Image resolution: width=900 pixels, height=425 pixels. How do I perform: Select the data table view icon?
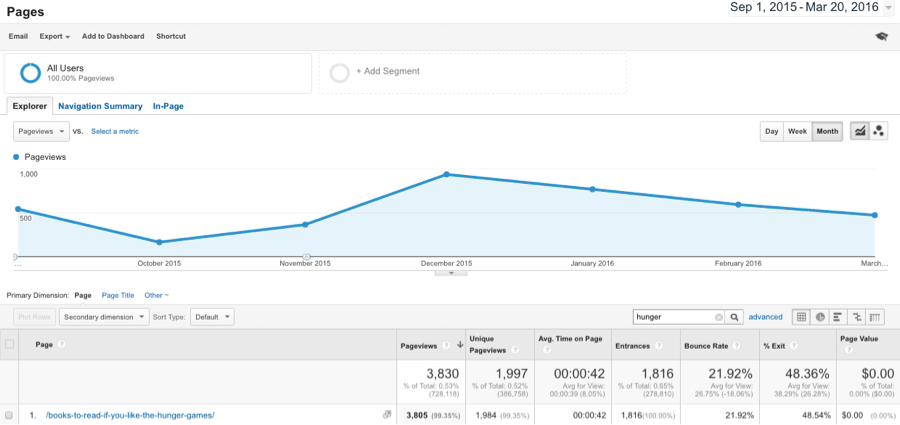click(801, 317)
